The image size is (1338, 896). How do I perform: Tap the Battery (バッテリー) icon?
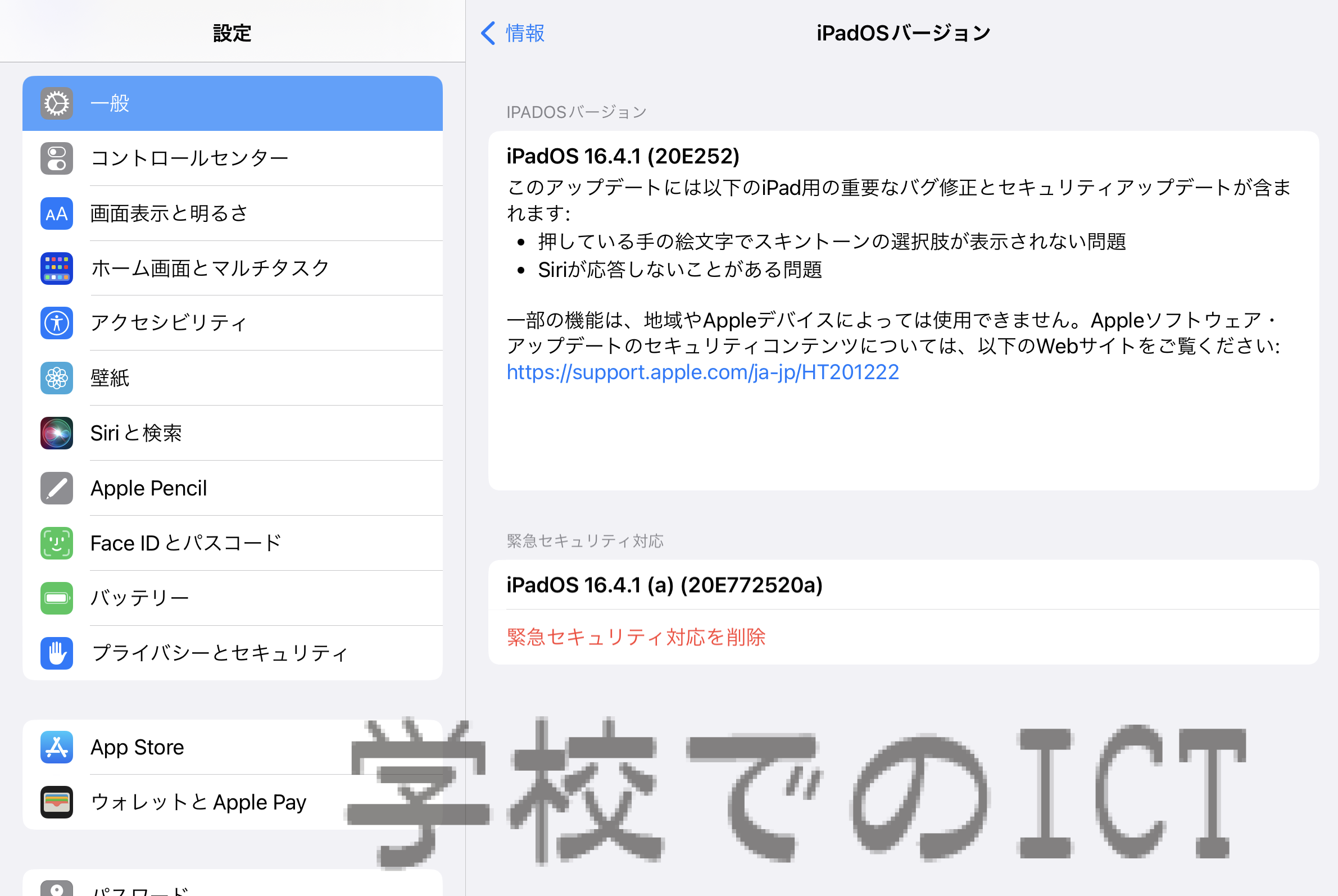57,598
